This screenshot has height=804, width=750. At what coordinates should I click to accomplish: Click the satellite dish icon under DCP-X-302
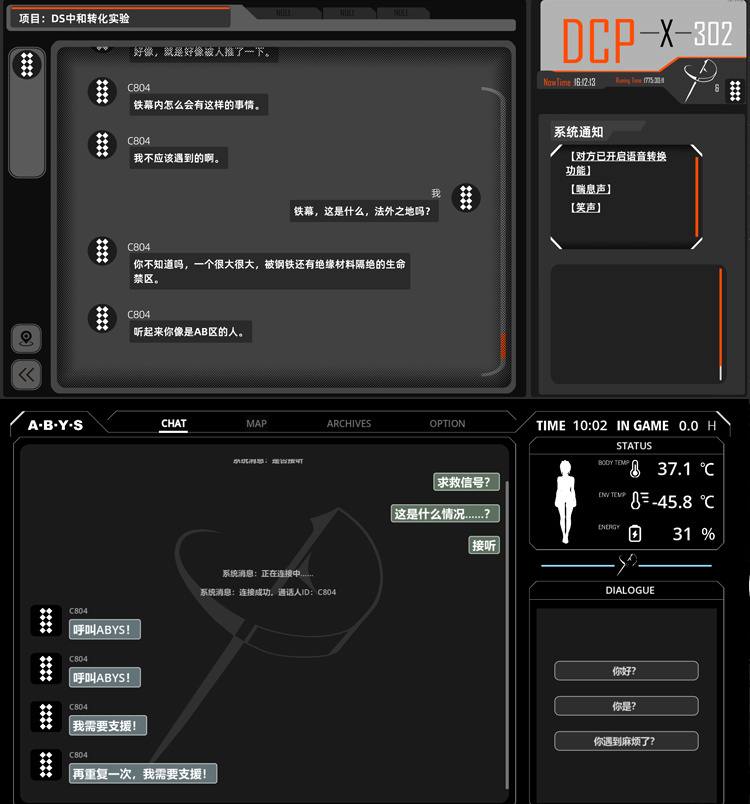click(x=699, y=80)
